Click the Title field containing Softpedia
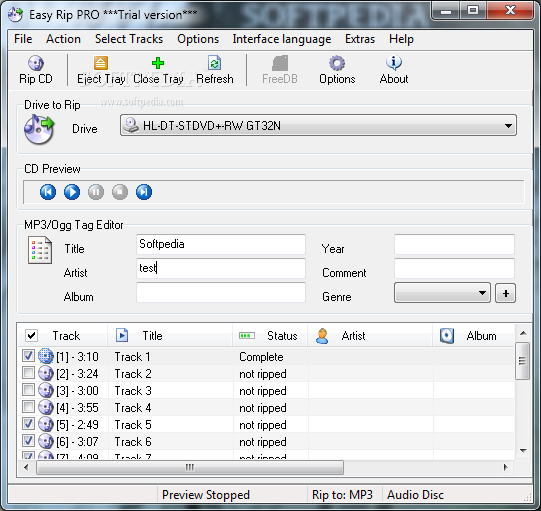Viewport: 541px width, 511px height. (x=221, y=244)
